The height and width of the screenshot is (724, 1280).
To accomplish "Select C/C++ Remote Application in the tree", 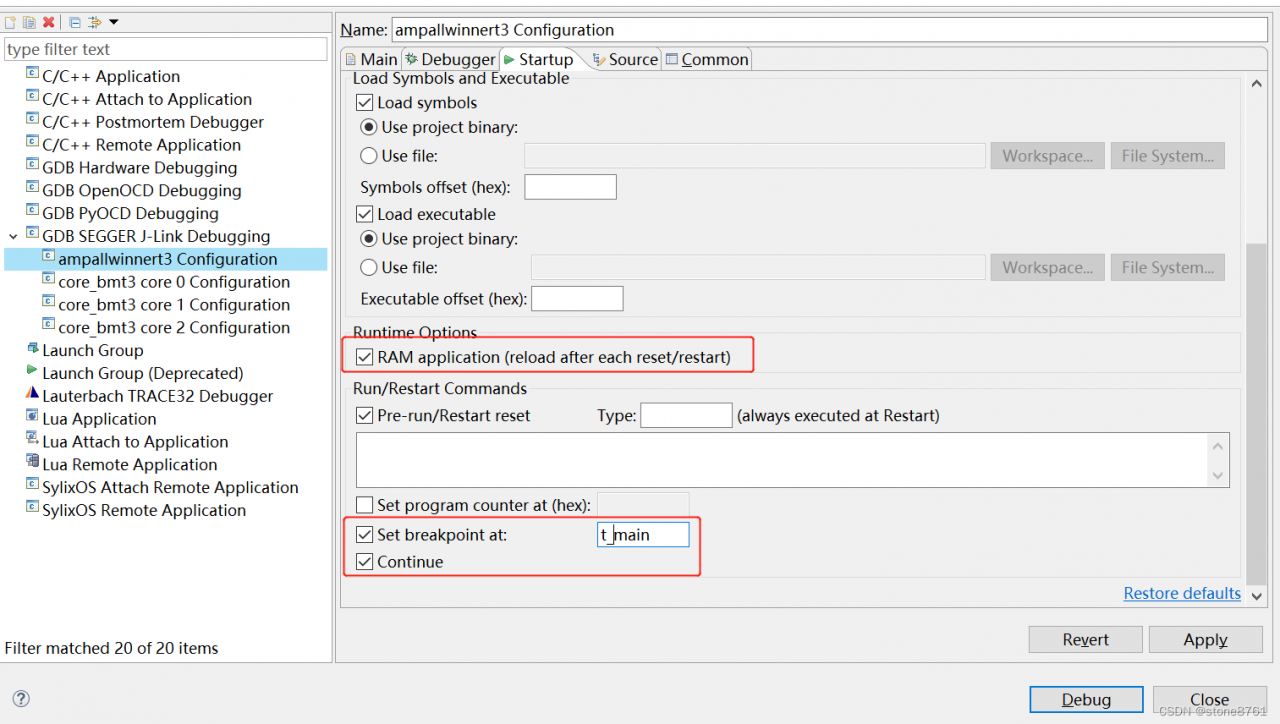I will point(141,145).
